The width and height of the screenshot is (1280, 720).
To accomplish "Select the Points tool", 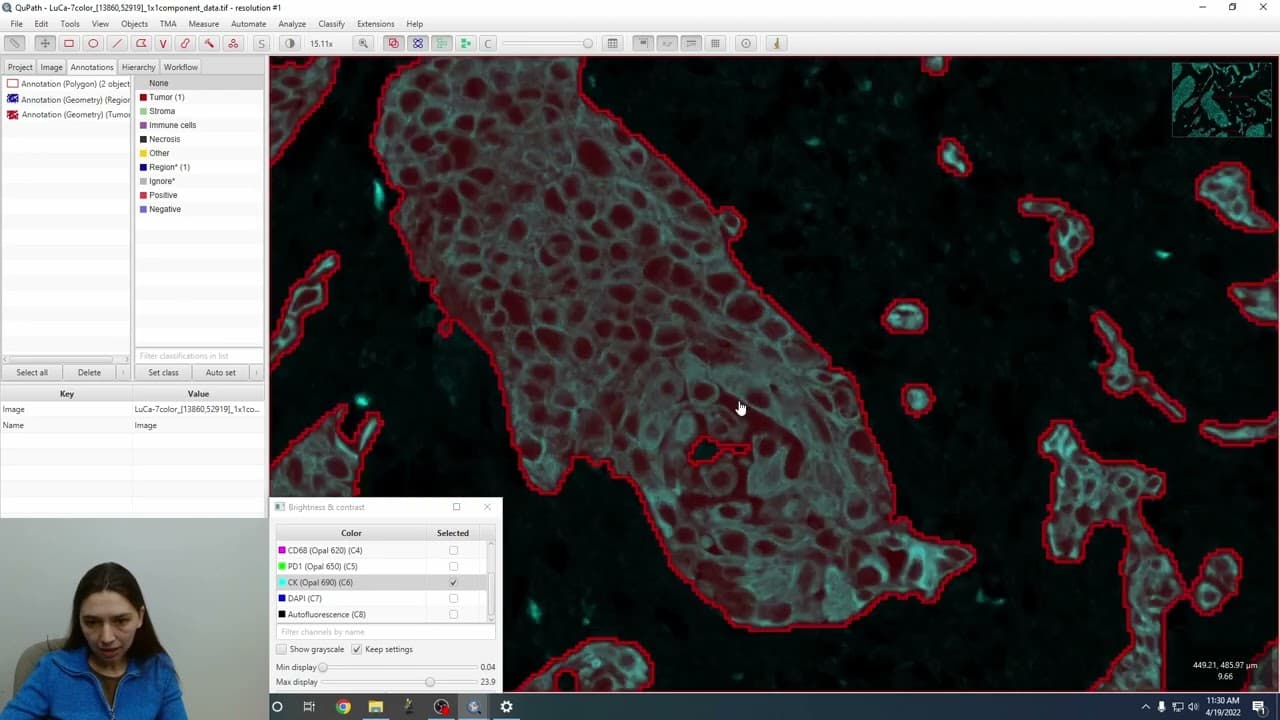I will 233,43.
